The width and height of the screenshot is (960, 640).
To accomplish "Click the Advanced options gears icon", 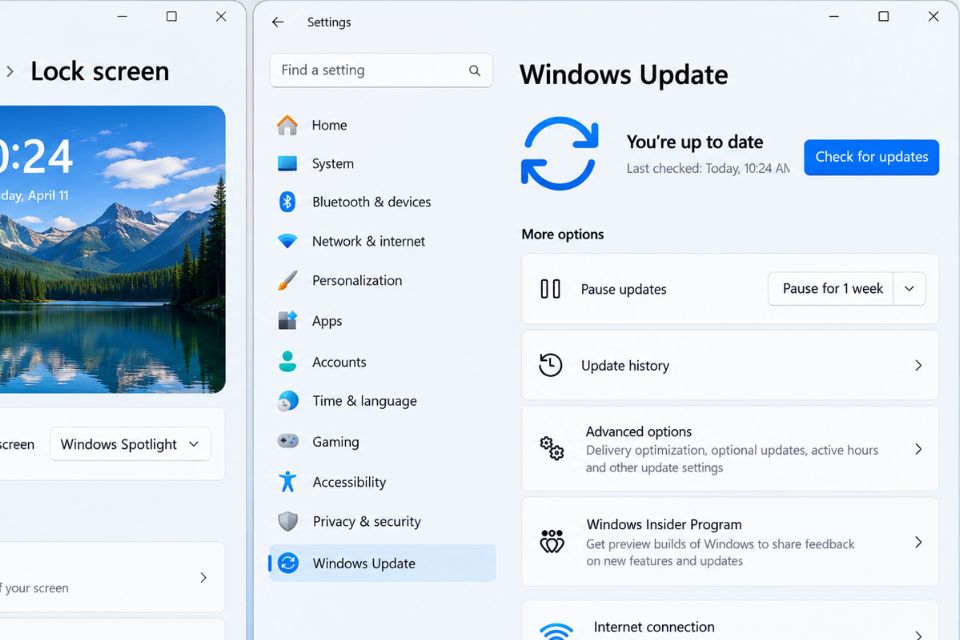I will click(552, 449).
